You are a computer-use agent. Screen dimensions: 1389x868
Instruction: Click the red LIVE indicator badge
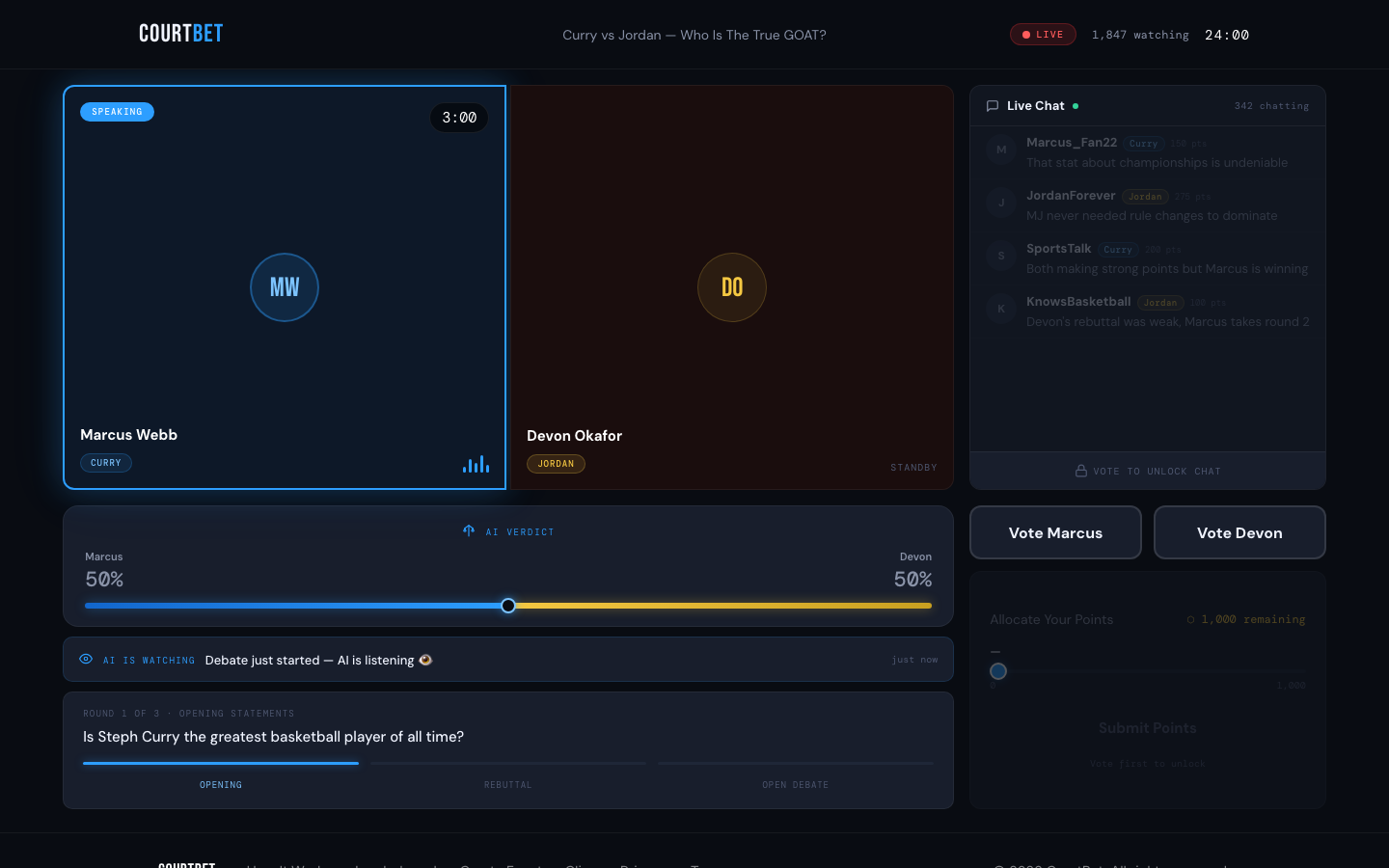1043,35
